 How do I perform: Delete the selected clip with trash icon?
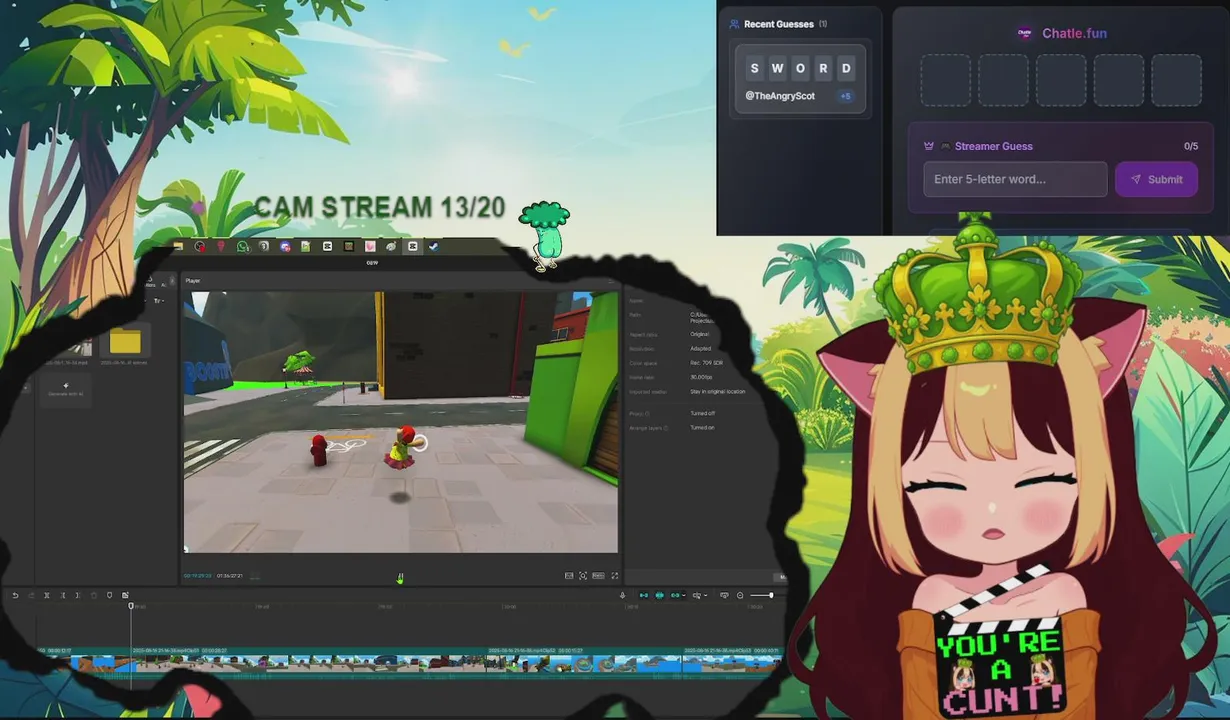tap(94, 595)
